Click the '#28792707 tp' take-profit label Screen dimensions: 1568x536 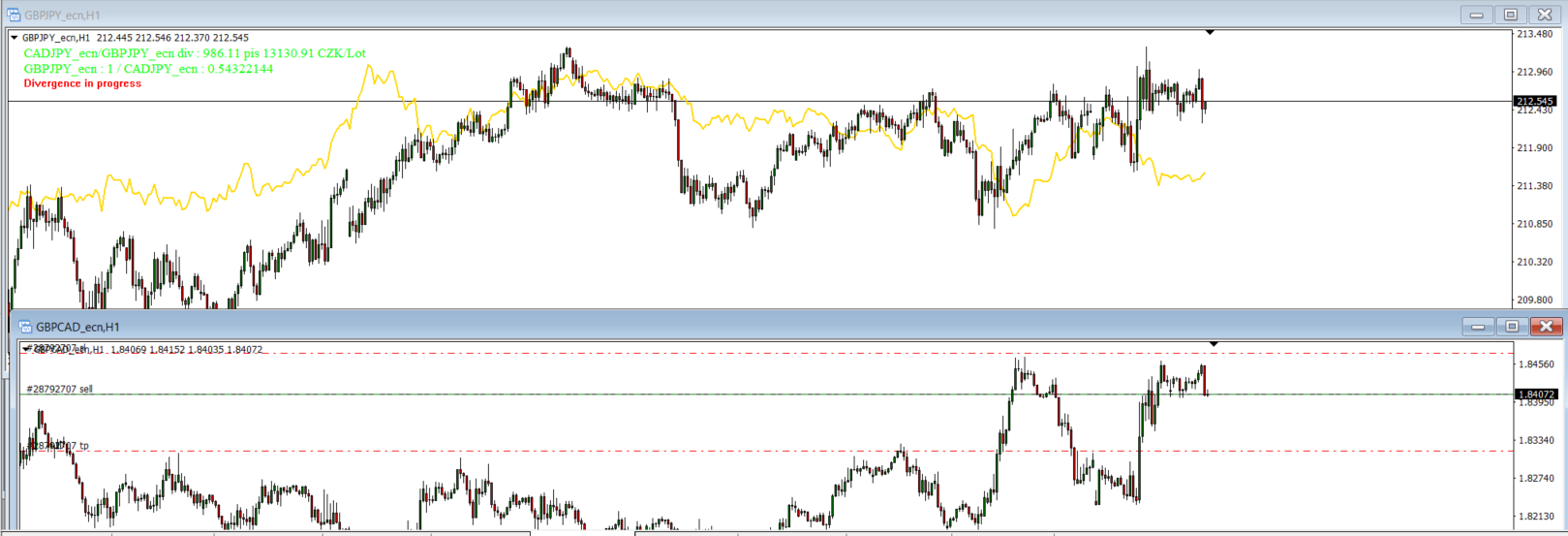click(58, 446)
